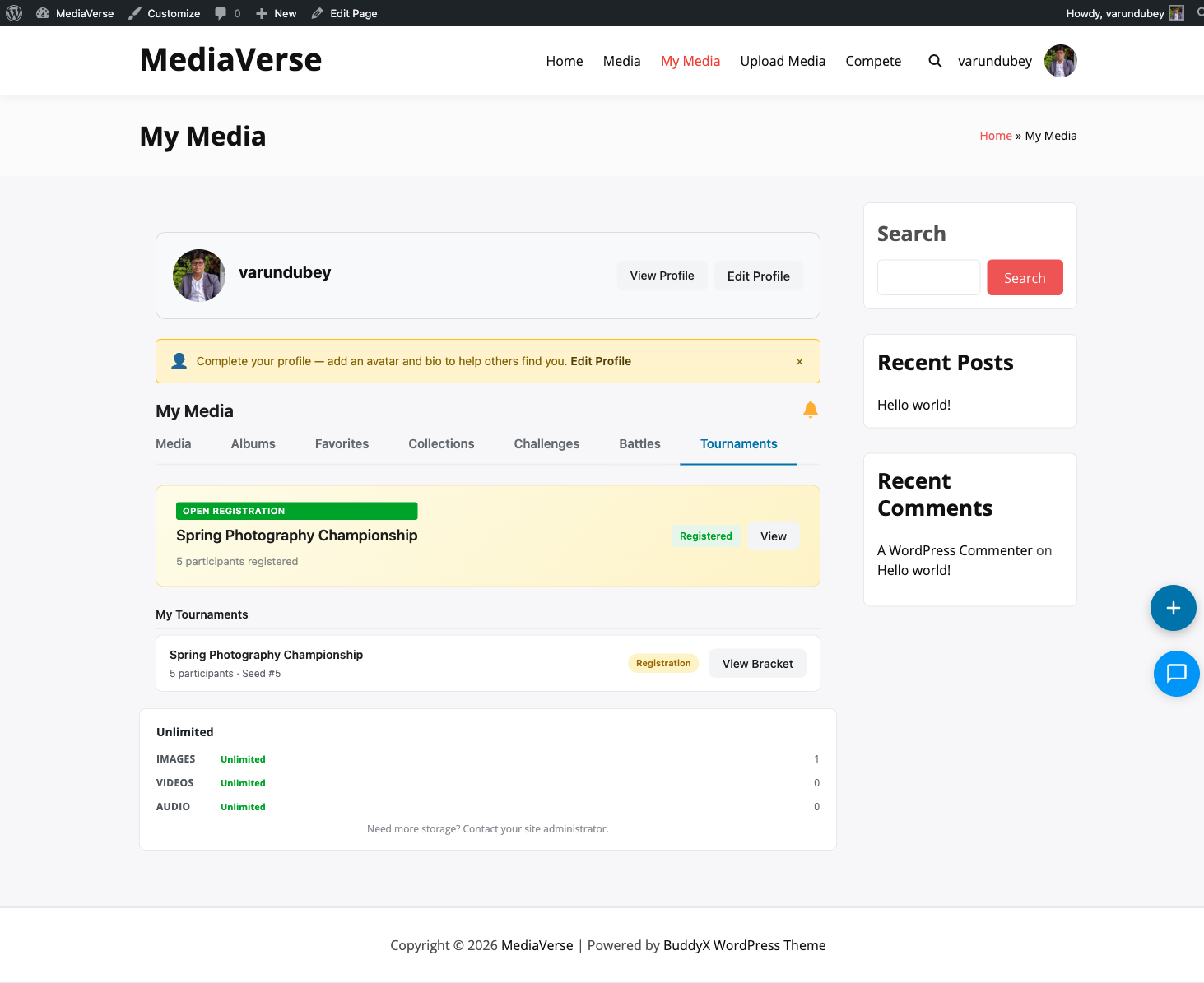Focus the sidebar search input field
This screenshot has height=983, width=1204.
tap(928, 278)
